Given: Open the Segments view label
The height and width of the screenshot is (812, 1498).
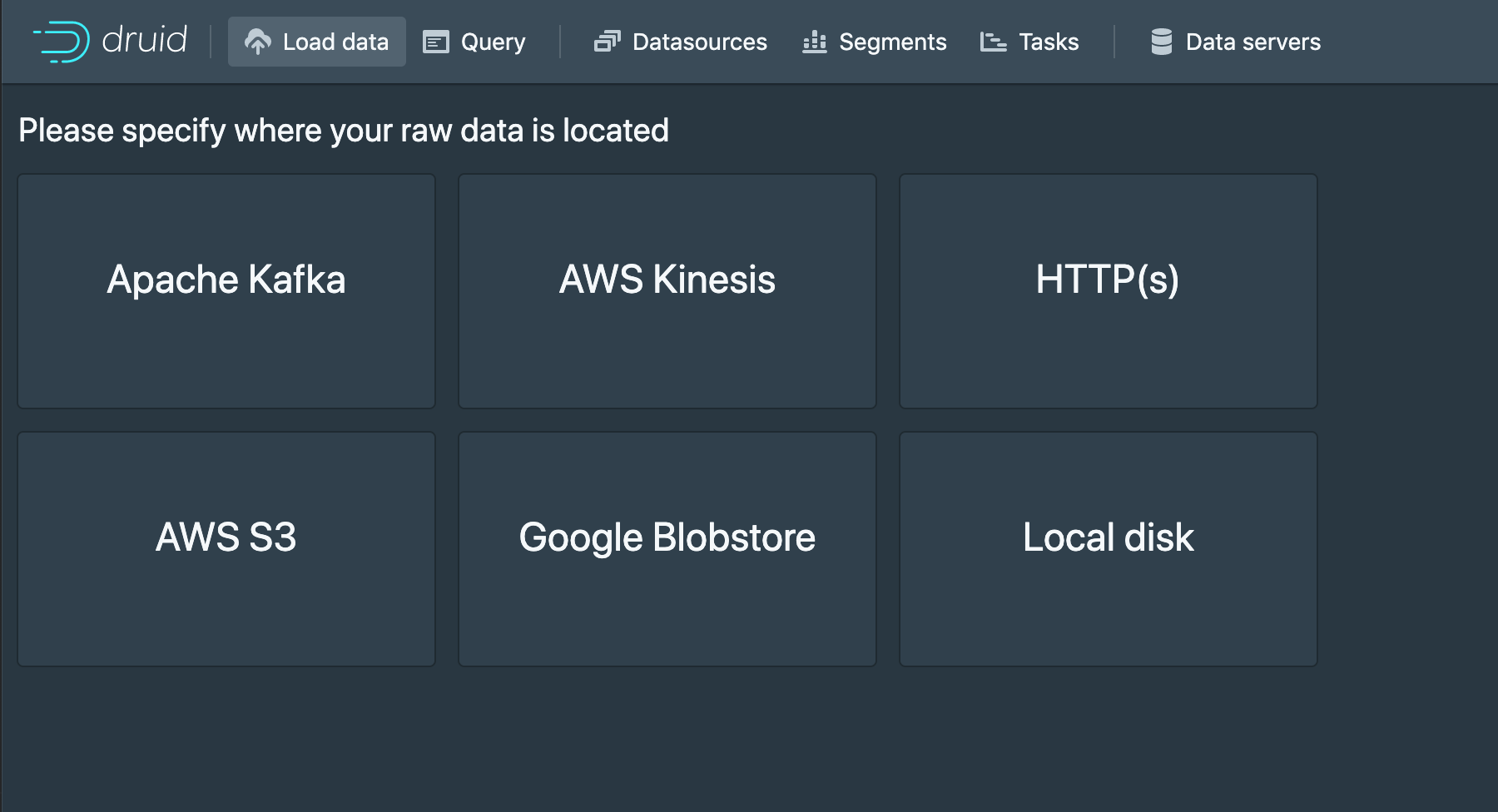Looking at the screenshot, I should click(x=892, y=42).
